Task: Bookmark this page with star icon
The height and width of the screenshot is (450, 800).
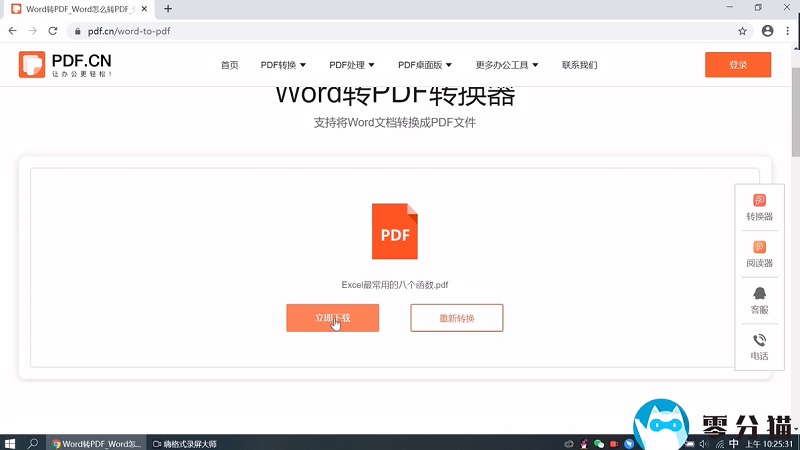Action: click(x=742, y=31)
